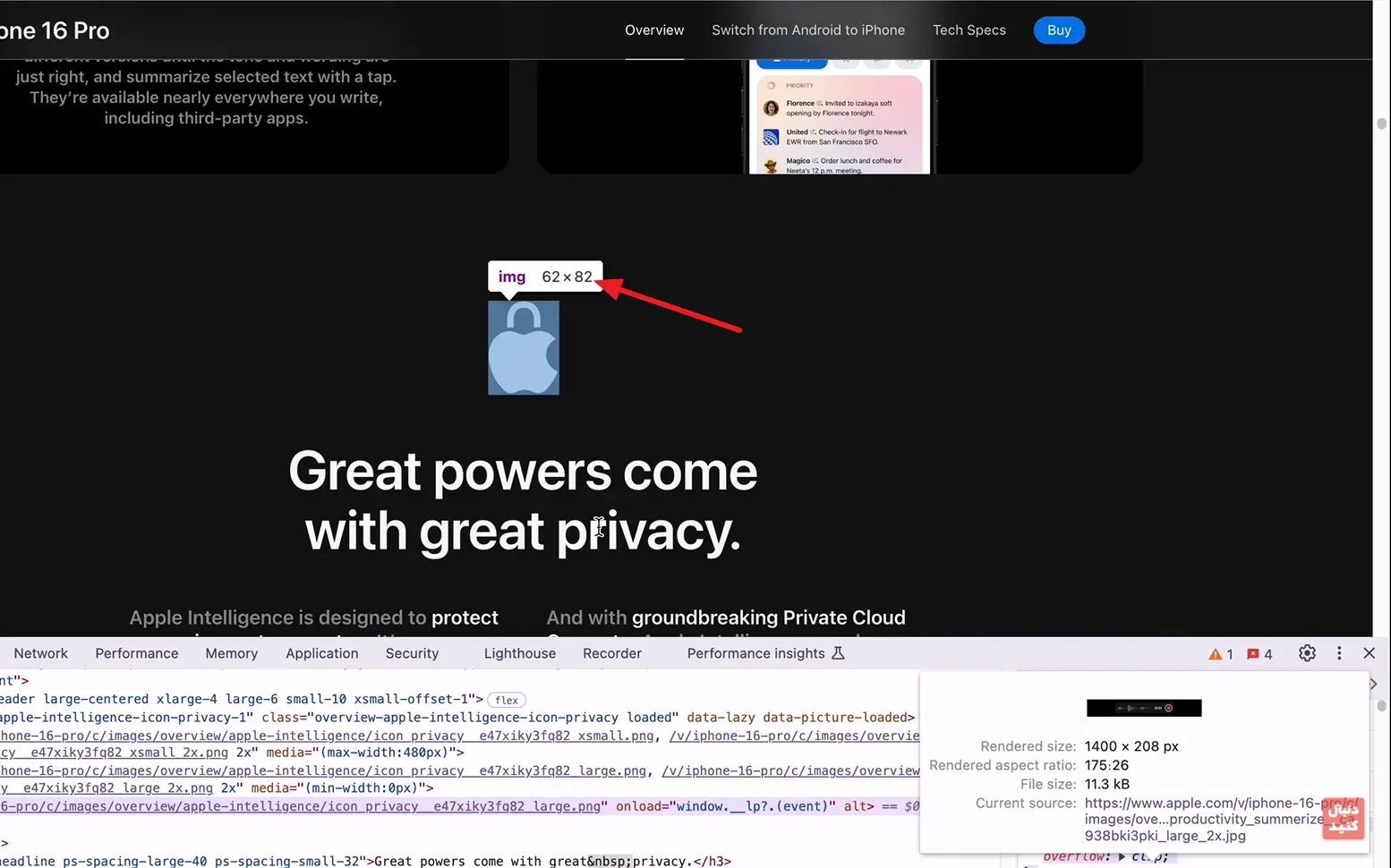The width and height of the screenshot is (1391, 868).
Task: Switch to the Recorder tab
Action: (612, 653)
